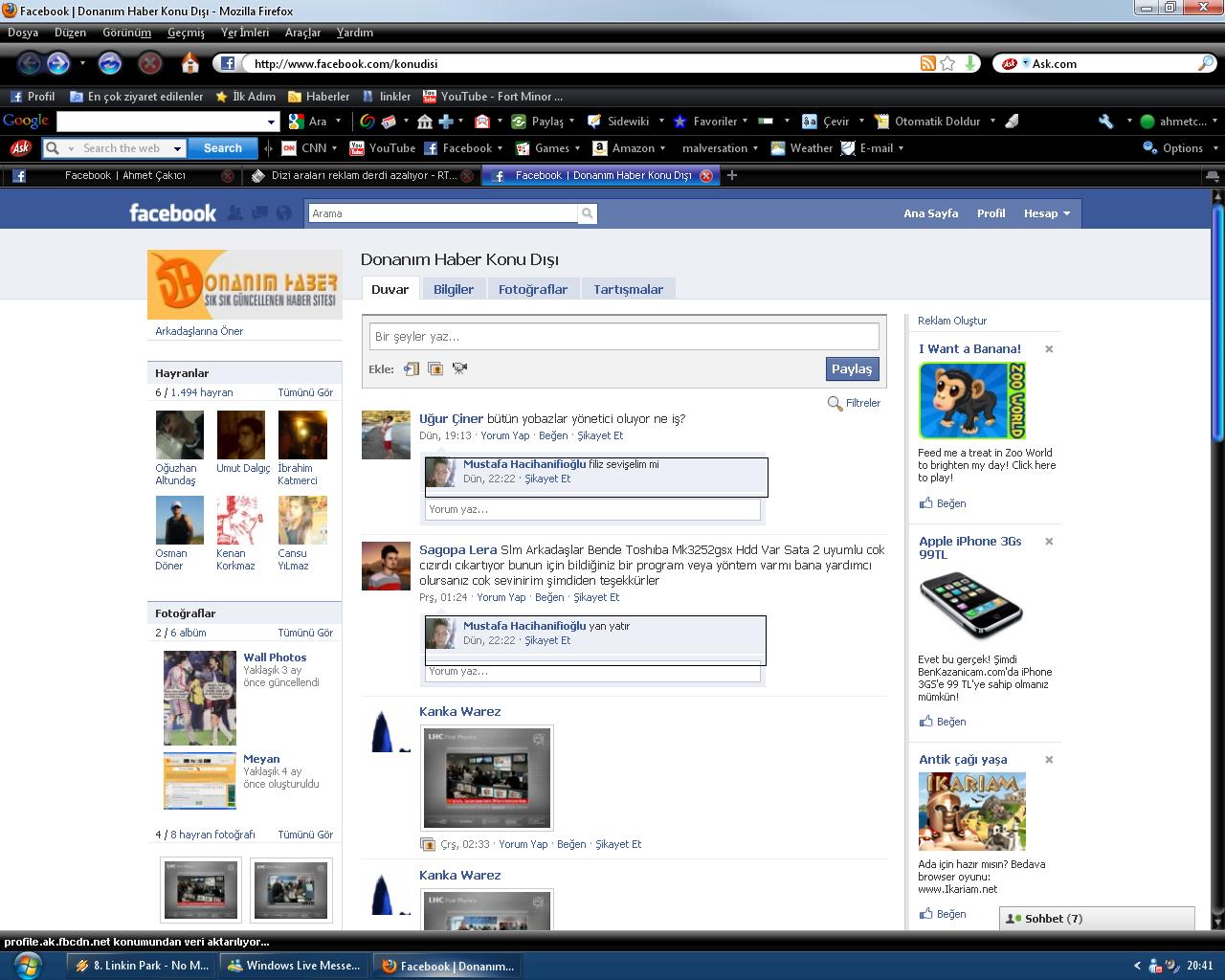Click the Firefox forward arrow button
The height and width of the screenshot is (980, 1225).
[58, 64]
